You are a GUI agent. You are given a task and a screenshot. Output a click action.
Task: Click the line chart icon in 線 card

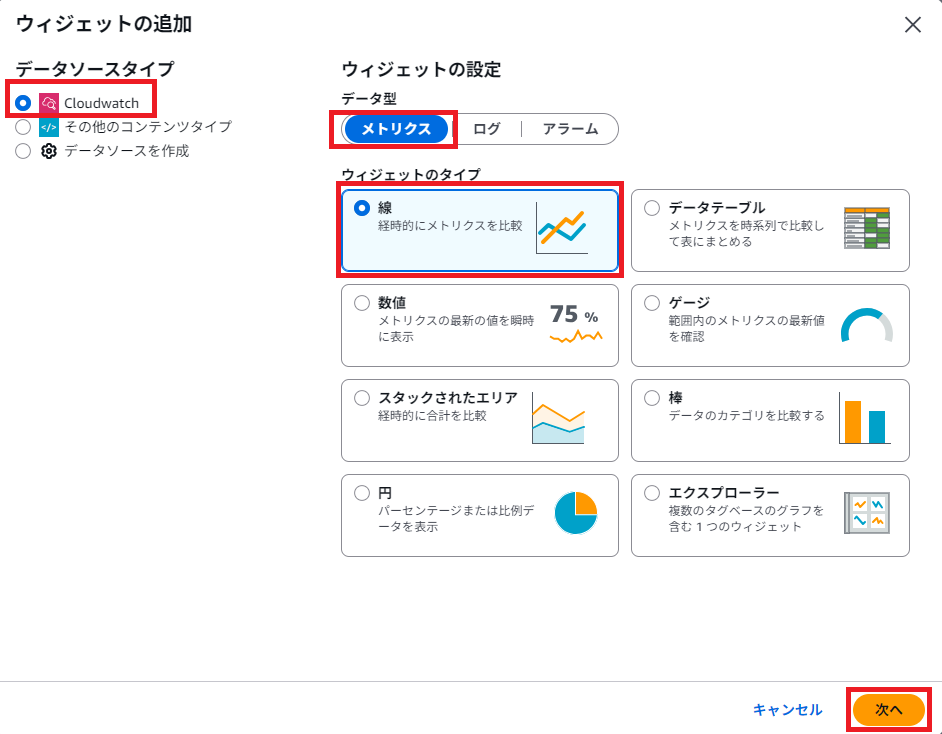tap(561, 228)
